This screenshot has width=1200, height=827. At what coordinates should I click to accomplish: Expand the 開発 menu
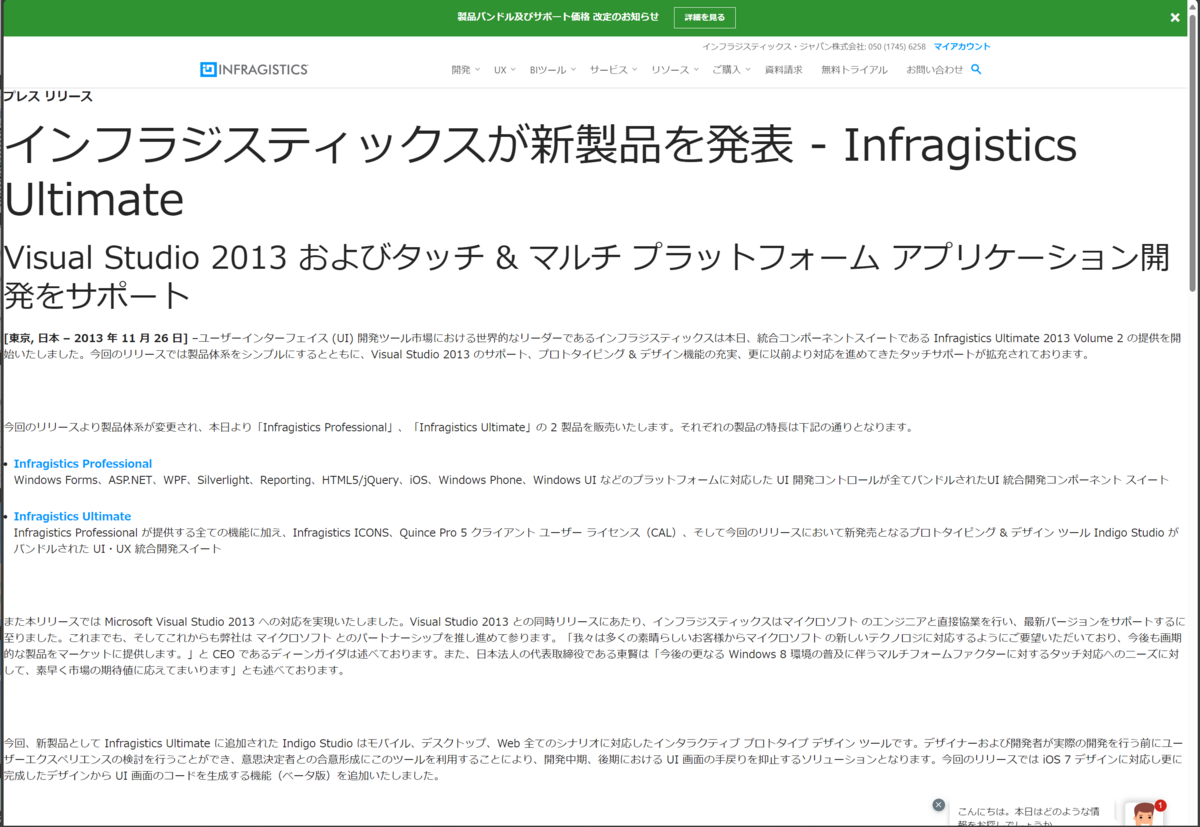click(465, 70)
